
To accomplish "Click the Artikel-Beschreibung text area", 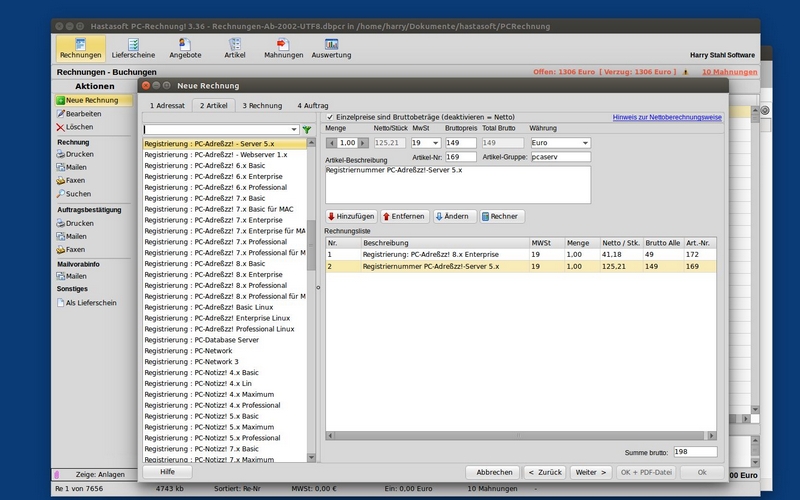I will [x=458, y=185].
